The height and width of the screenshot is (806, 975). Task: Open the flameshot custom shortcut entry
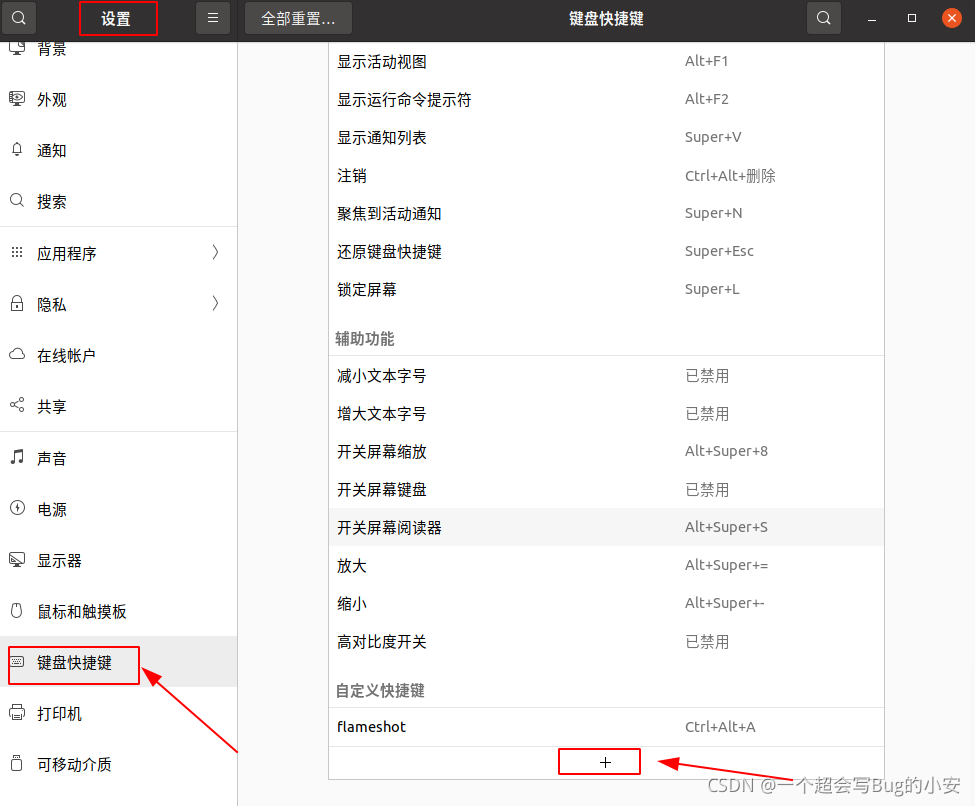pyautogui.click(x=606, y=727)
